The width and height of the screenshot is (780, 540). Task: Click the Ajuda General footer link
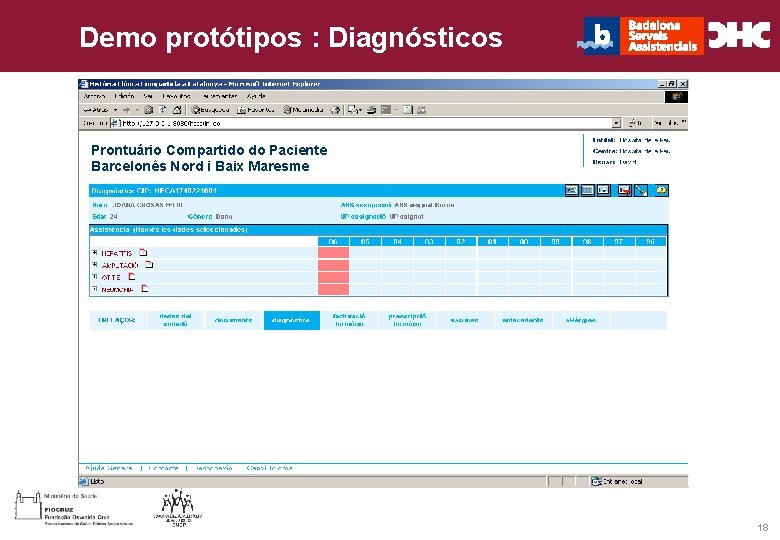(x=108, y=468)
